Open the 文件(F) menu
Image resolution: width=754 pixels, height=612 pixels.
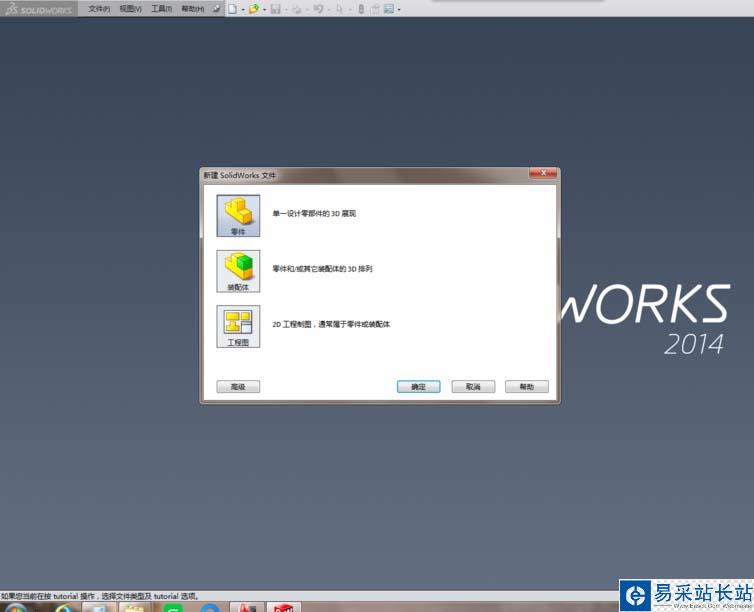(99, 9)
